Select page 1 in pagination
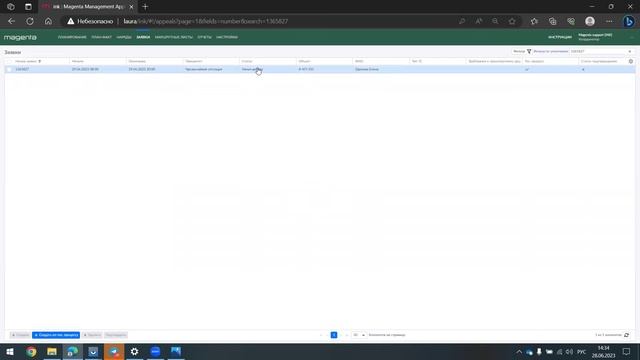640x360 pixels. click(334, 335)
